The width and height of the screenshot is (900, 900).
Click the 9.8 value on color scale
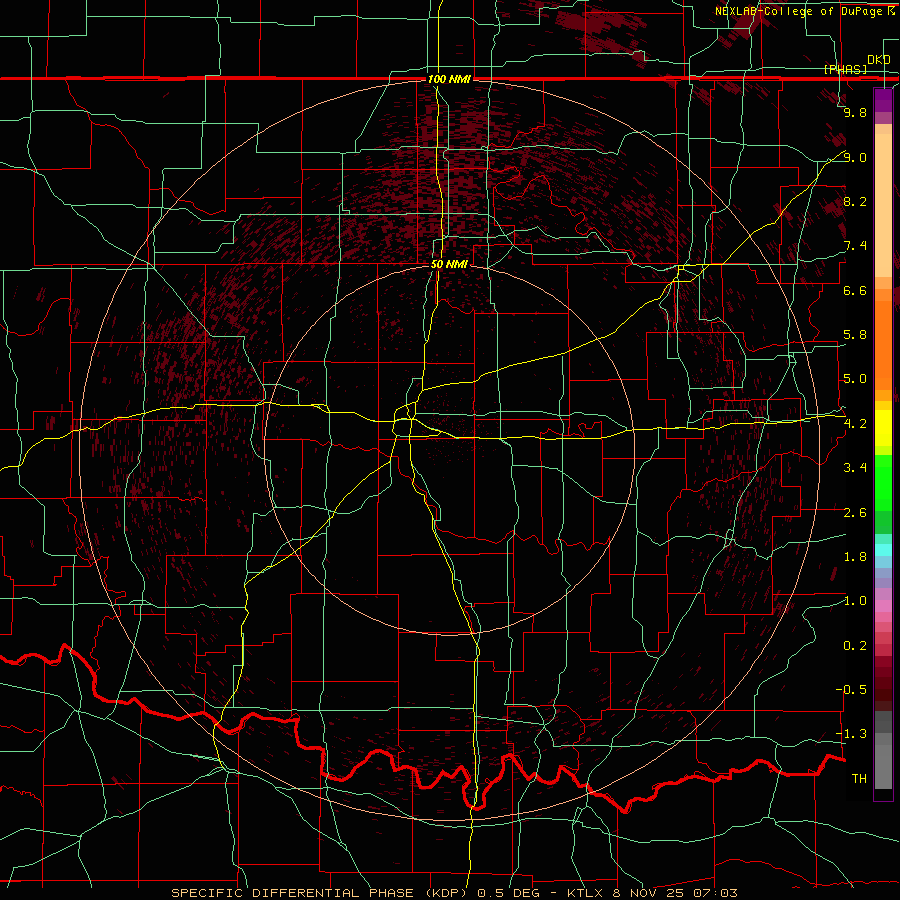pos(855,112)
